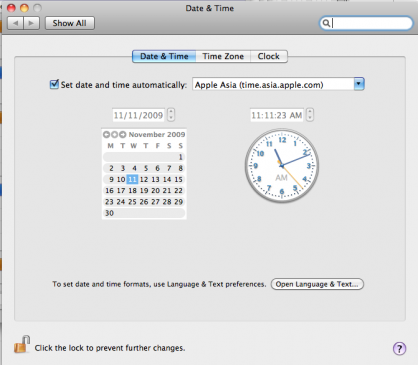Screen dimensions: 418x365
Task: Select November 18 in the calendar
Action: click(132, 191)
